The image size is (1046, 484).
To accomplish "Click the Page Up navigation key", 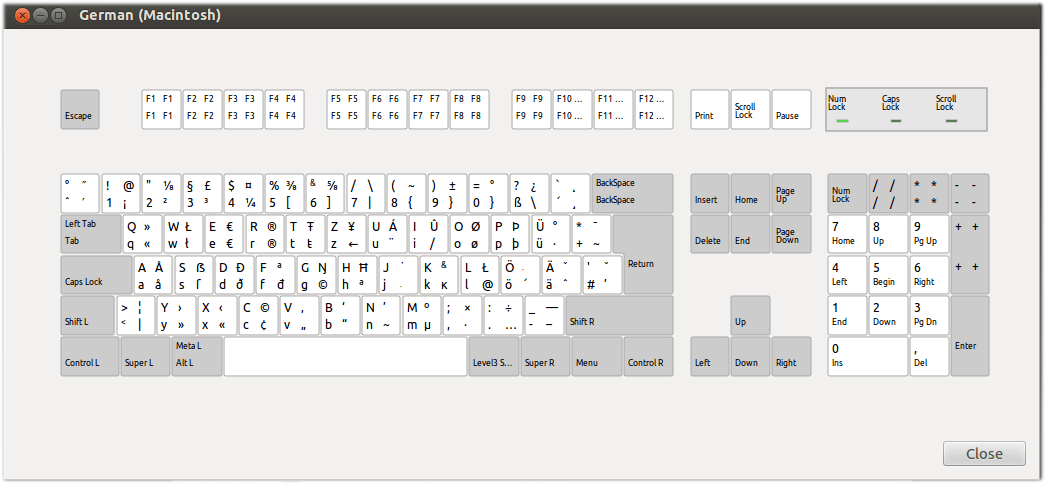I will [791, 193].
